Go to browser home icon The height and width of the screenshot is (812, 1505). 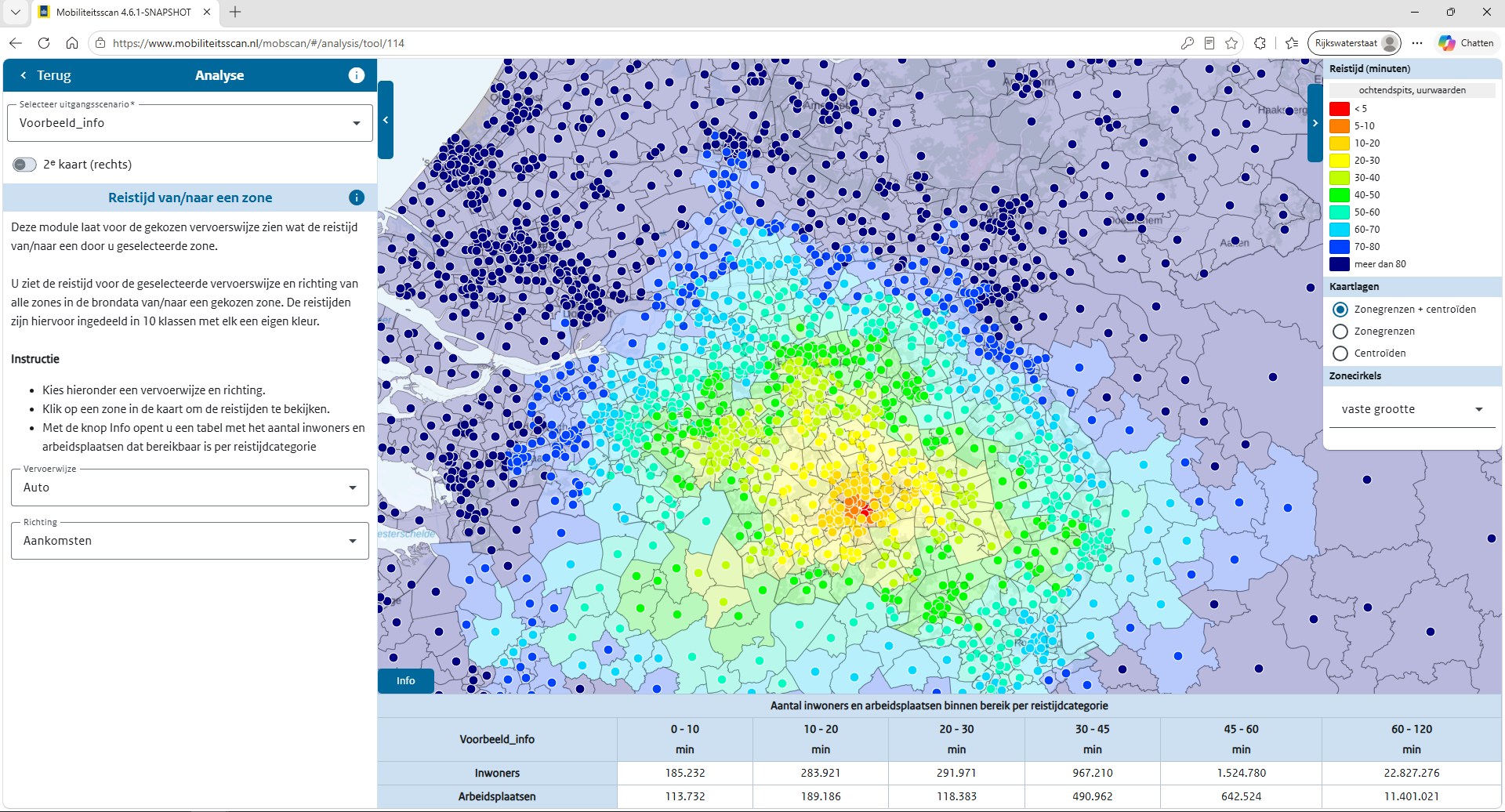click(72, 43)
